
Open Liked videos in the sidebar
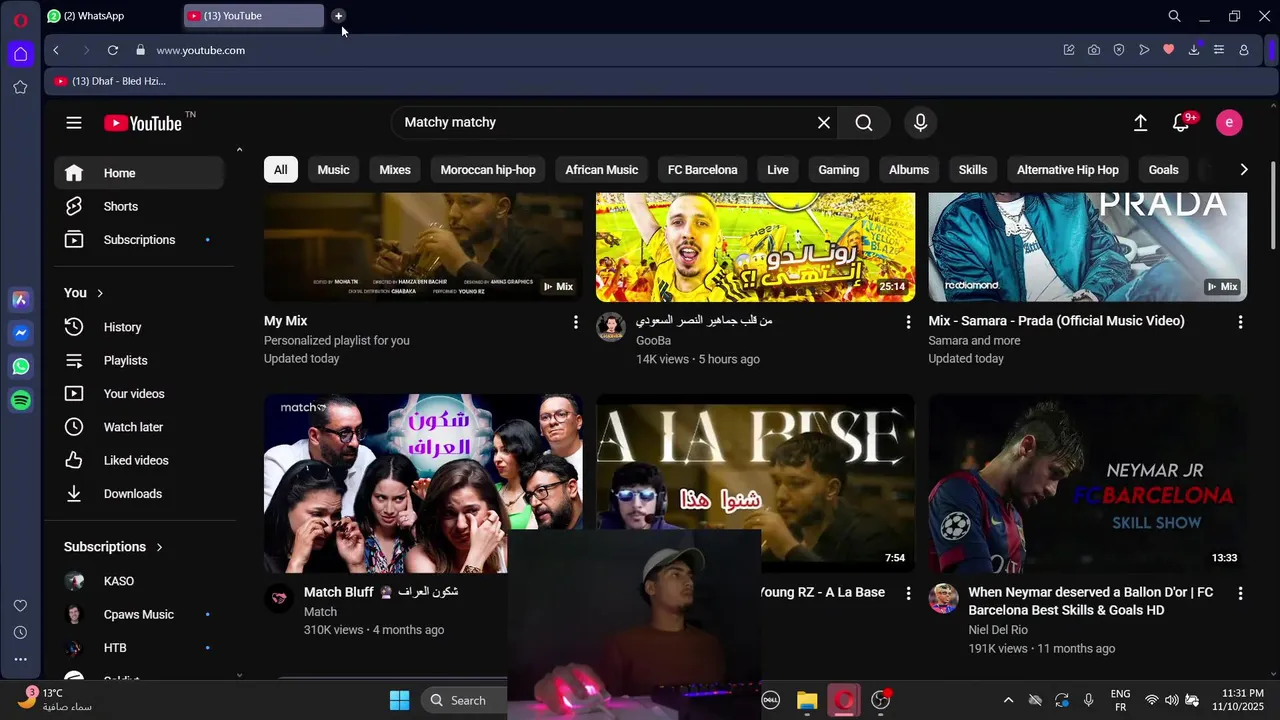(x=139, y=460)
